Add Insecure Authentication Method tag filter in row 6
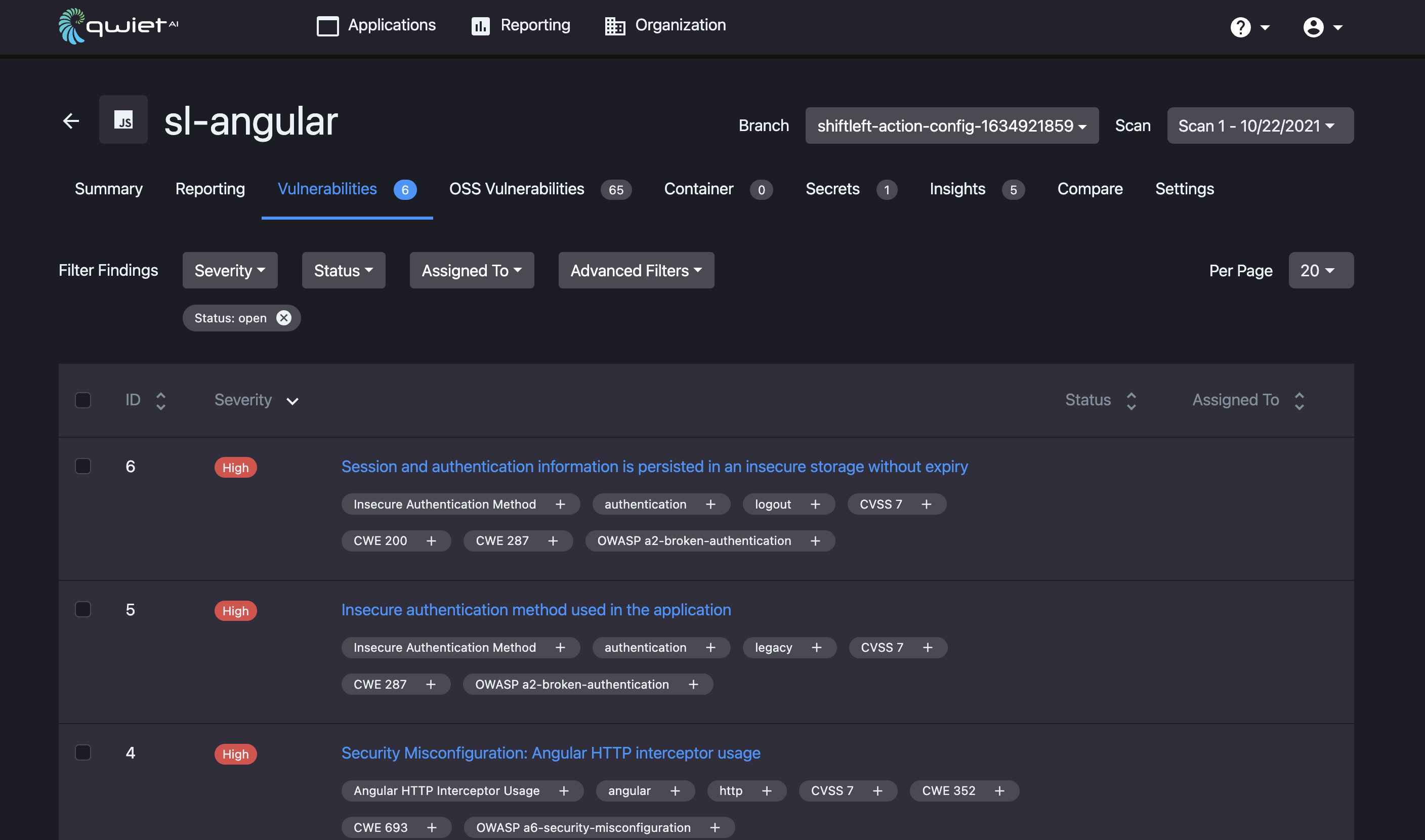Viewport: 1425px width, 840px height. point(560,505)
